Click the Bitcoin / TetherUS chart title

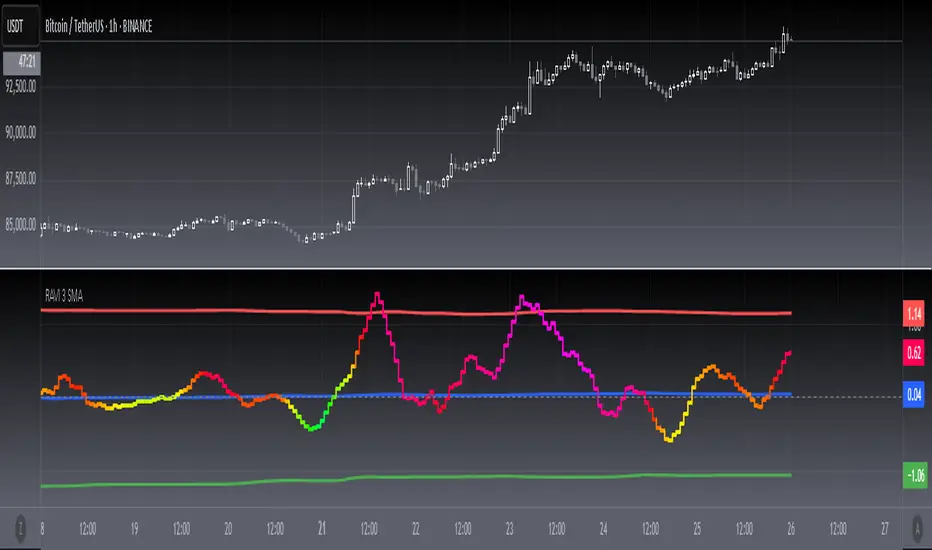(99, 26)
